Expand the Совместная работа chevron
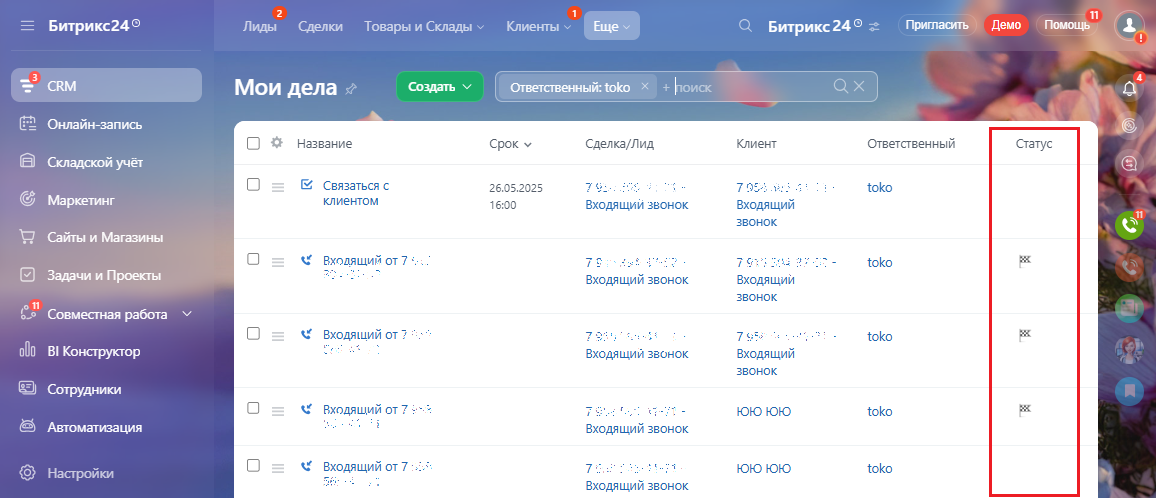 point(187,314)
